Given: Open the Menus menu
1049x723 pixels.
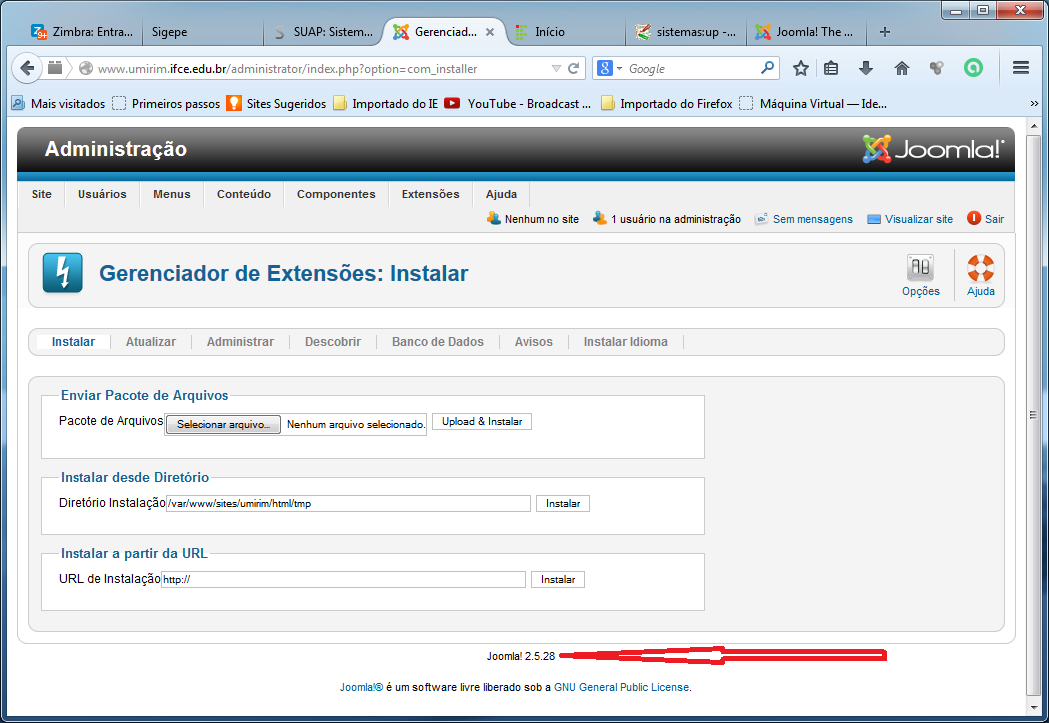Looking at the screenshot, I should pos(171,194).
